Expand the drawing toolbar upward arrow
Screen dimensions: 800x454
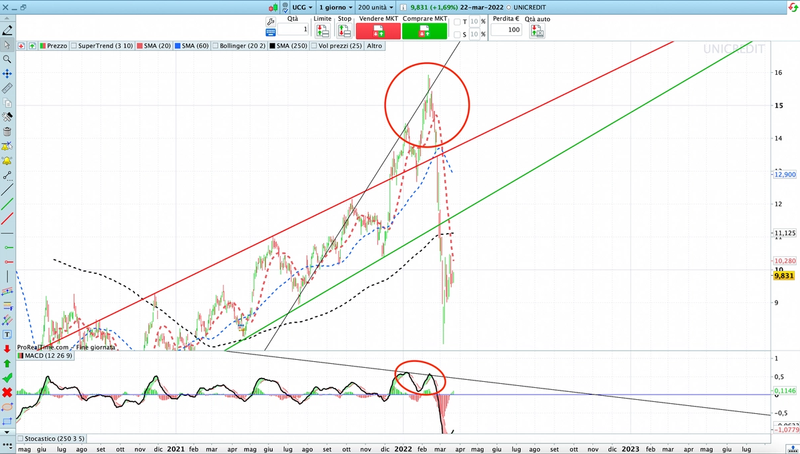coord(7,18)
